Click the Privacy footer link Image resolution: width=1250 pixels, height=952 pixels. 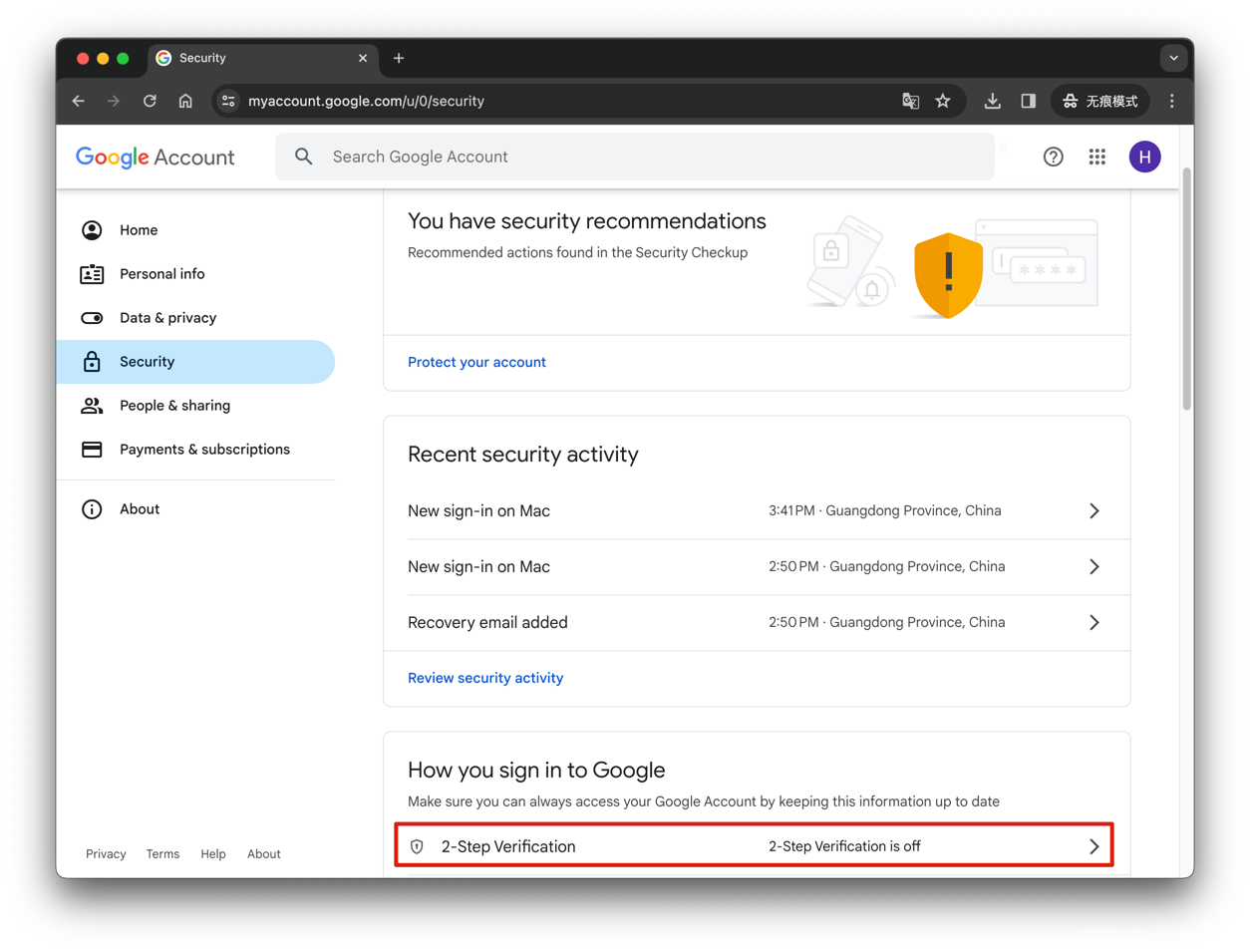tap(106, 854)
